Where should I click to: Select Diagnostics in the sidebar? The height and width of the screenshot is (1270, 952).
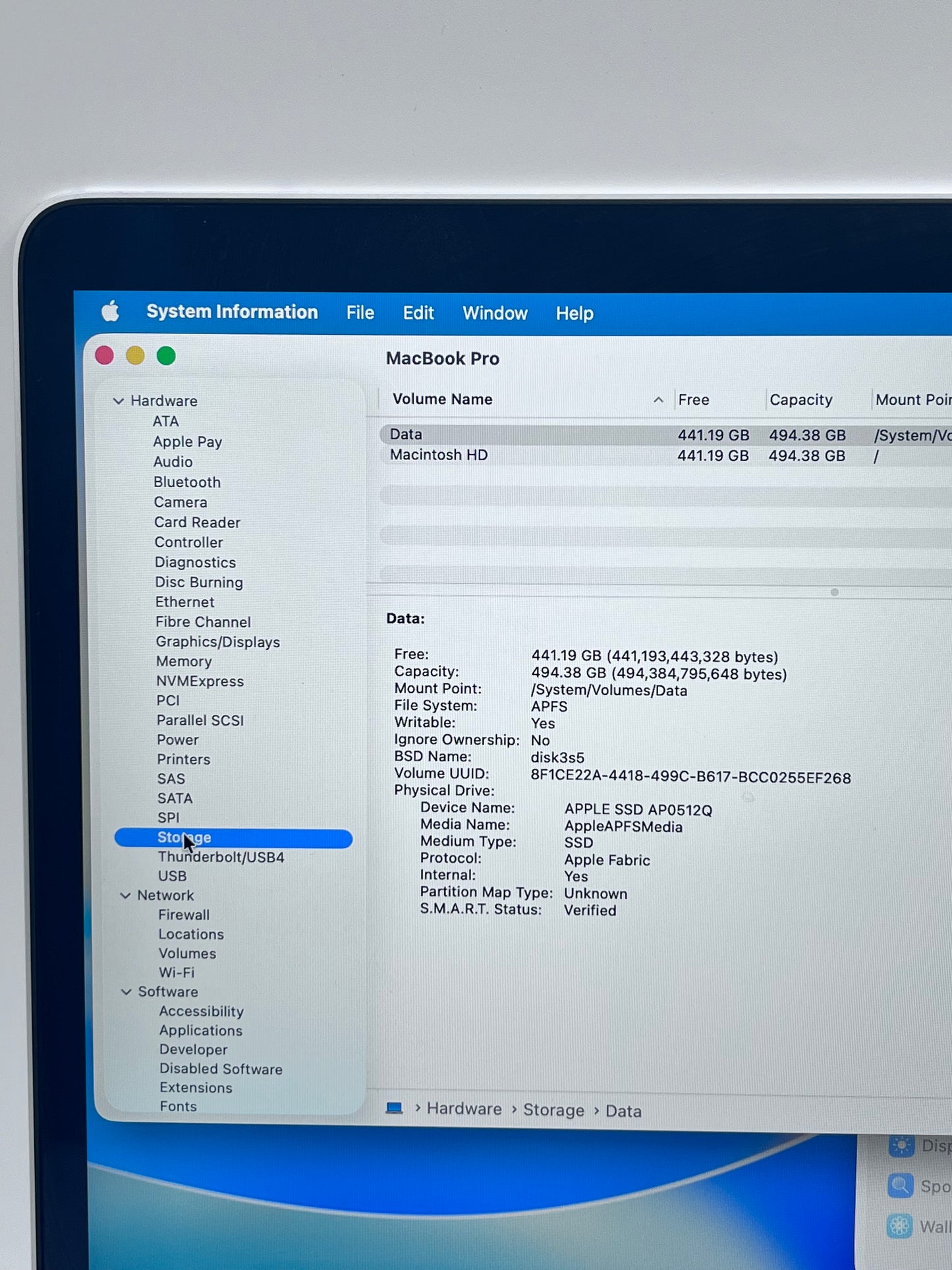click(195, 562)
